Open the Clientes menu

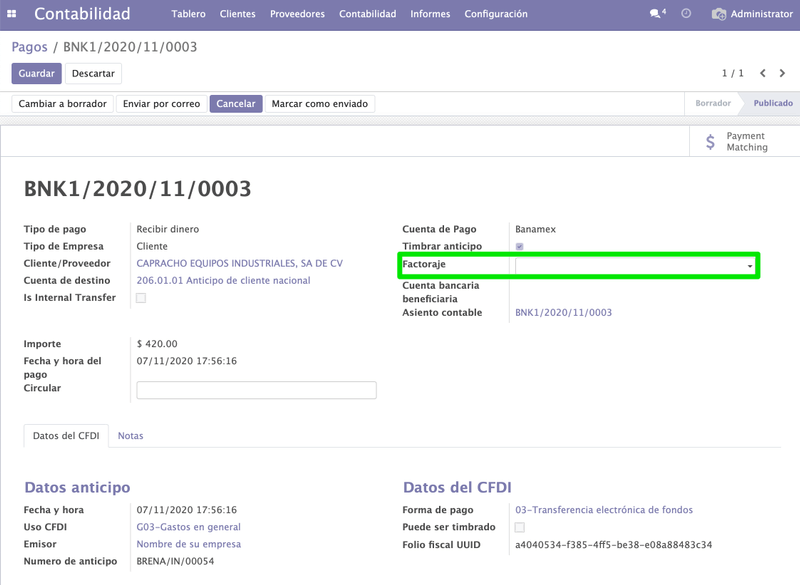tap(237, 14)
